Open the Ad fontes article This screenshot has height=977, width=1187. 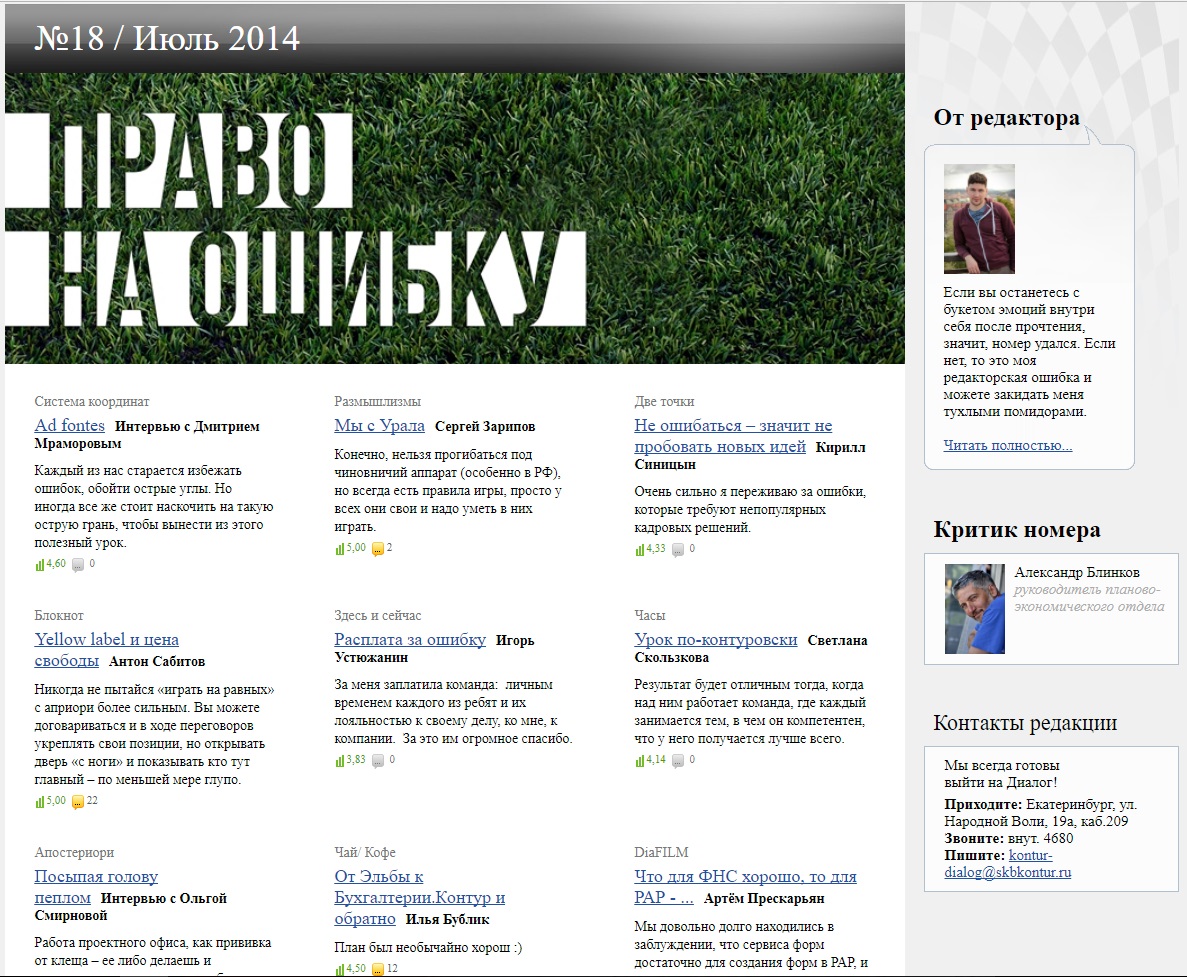[69, 426]
